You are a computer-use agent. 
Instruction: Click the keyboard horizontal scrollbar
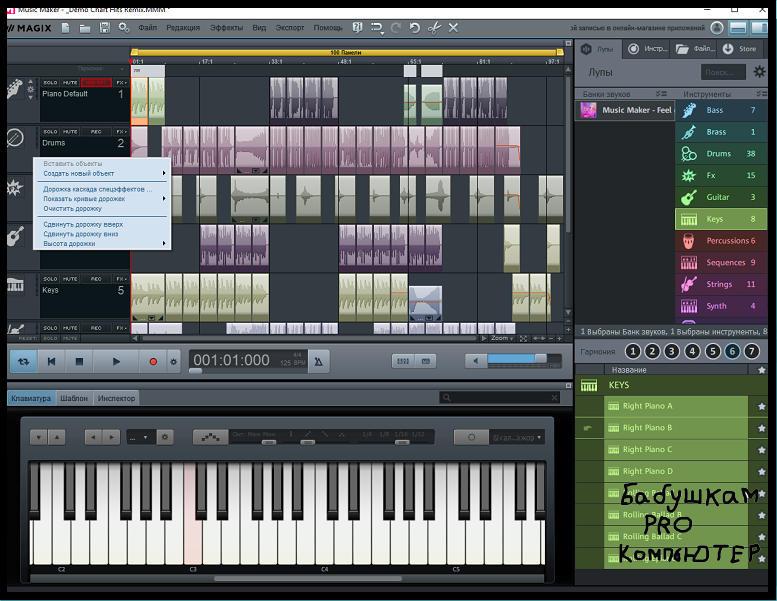[x=307, y=578]
